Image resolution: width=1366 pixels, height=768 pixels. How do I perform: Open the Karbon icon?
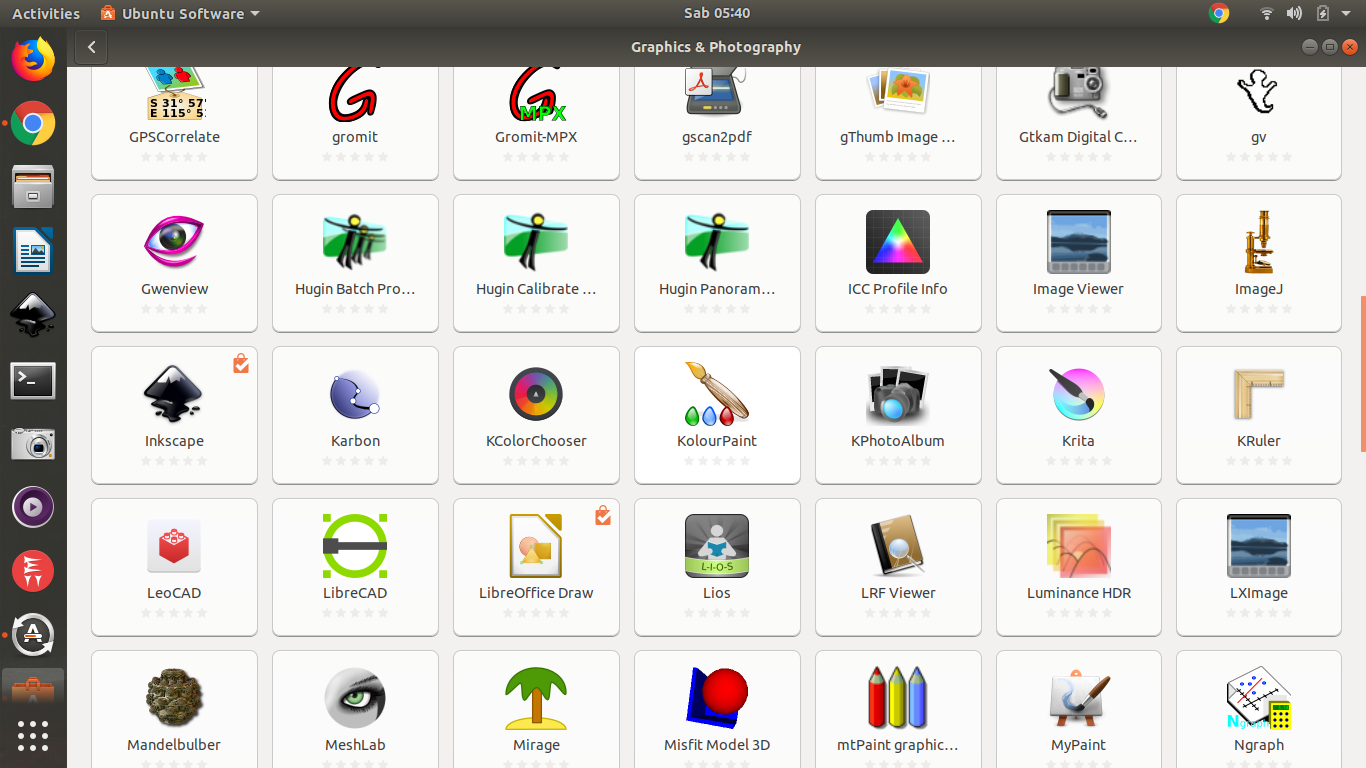pyautogui.click(x=355, y=394)
